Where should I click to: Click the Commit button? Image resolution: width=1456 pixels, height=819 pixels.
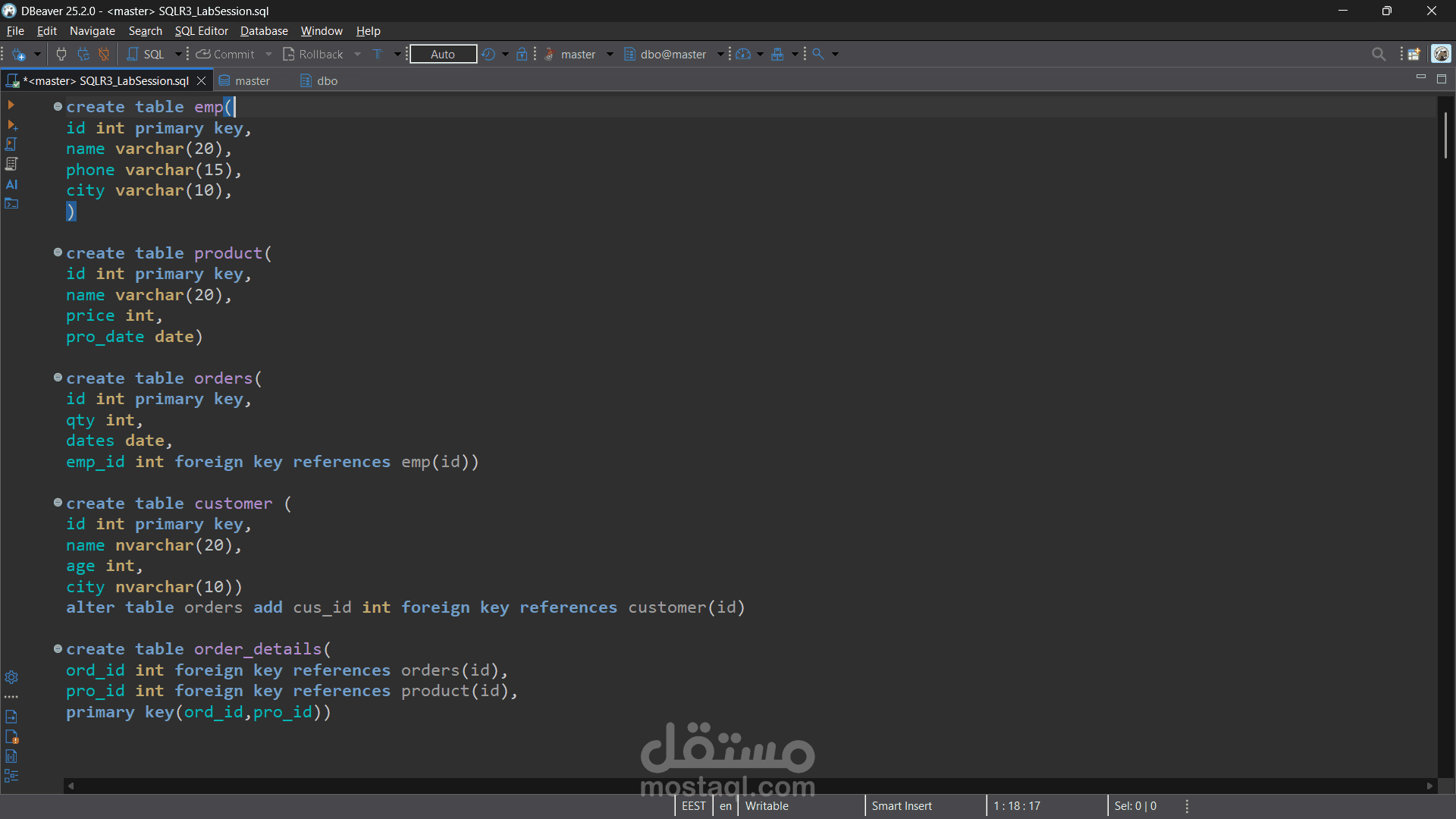pyautogui.click(x=225, y=55)
